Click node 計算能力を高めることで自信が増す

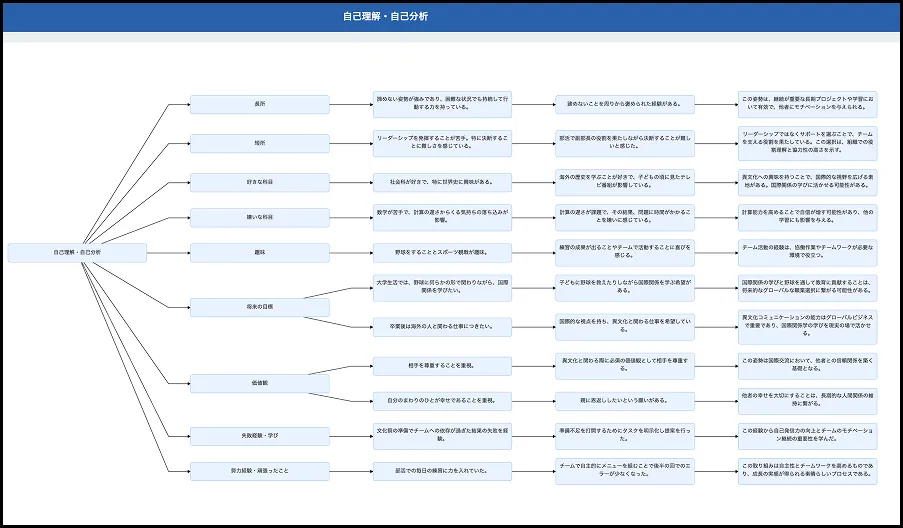coord(807,218)
